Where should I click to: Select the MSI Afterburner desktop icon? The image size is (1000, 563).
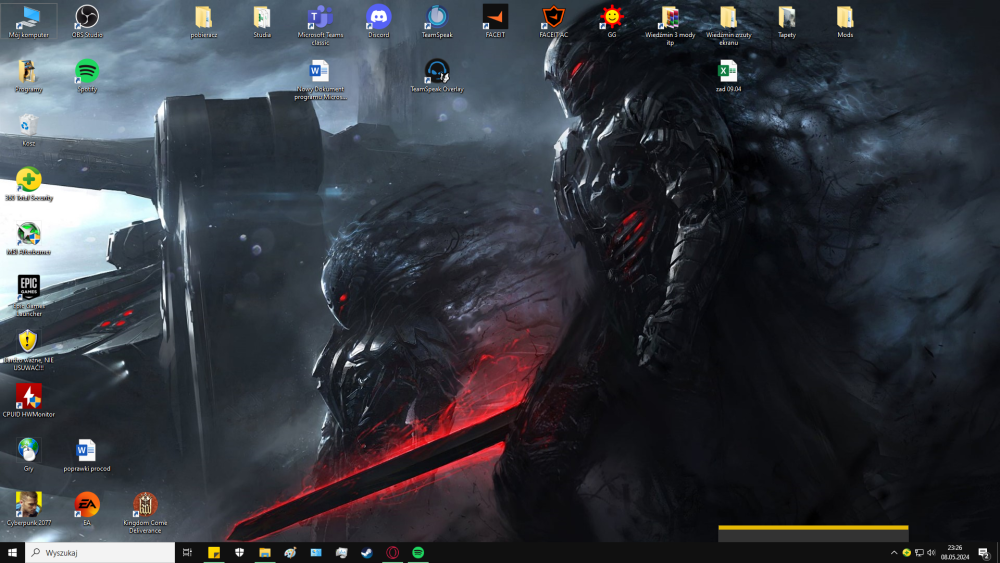(x=29, y=233)
